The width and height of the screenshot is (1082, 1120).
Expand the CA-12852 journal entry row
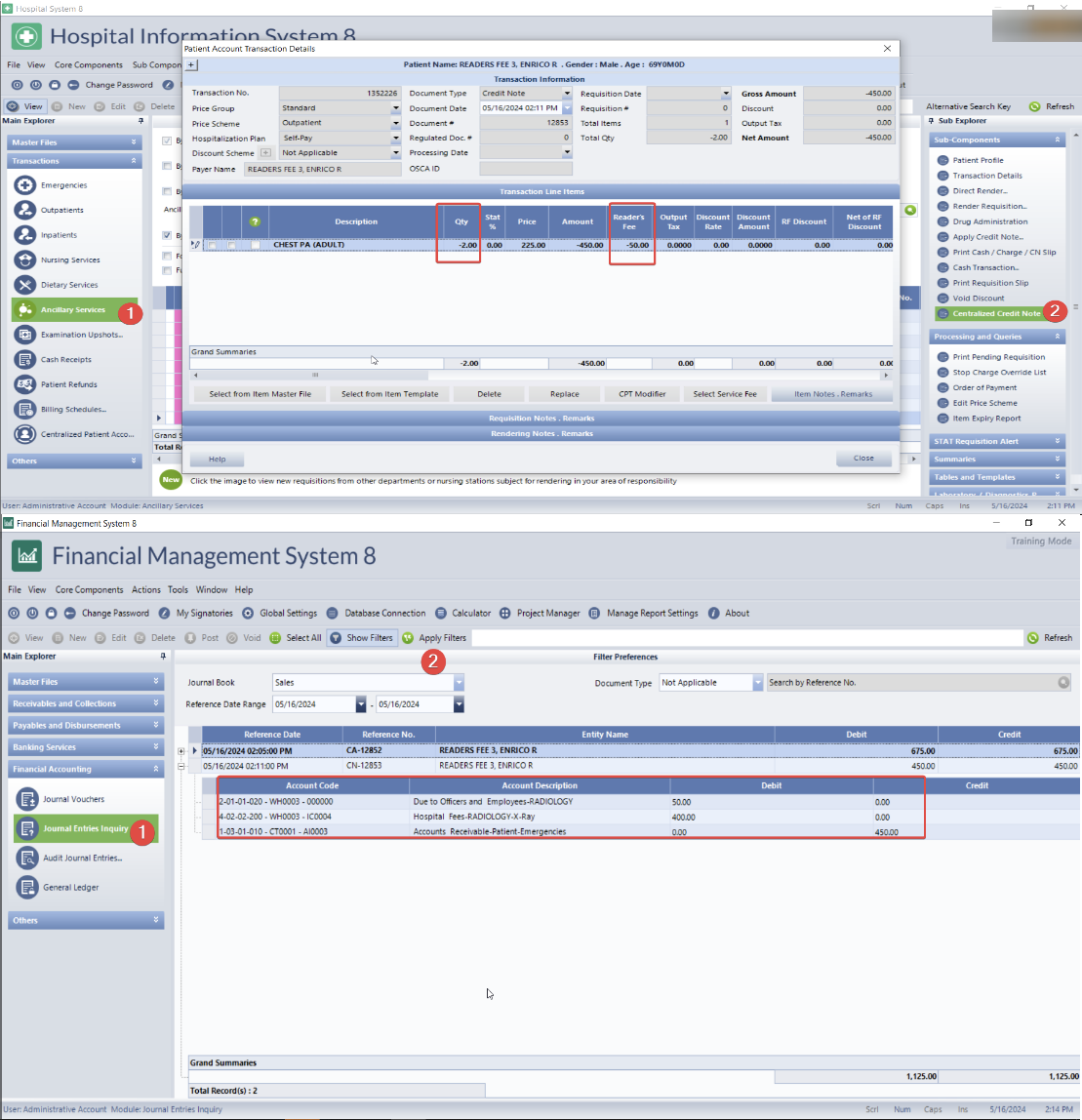point(181,751)
